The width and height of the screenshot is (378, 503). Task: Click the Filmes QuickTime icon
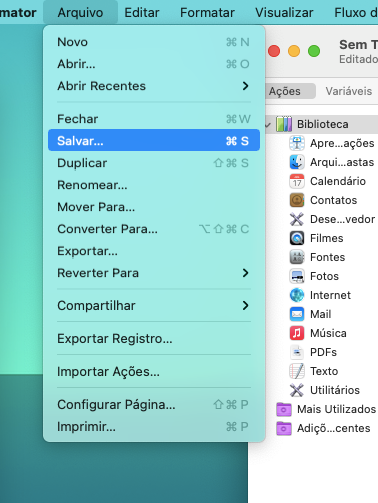tap(297, 238)
